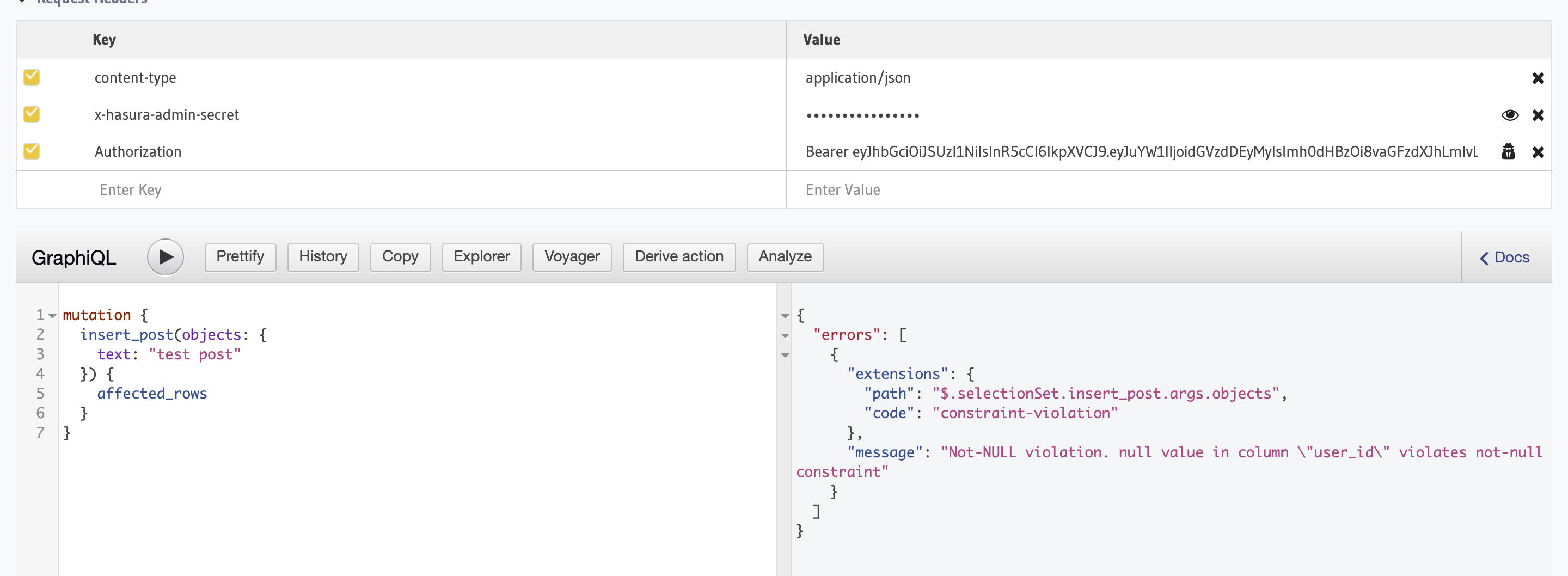This screenshot has height=576, width=1568.
Task: Copy the query with Copy button
Action: click(400, 257)
